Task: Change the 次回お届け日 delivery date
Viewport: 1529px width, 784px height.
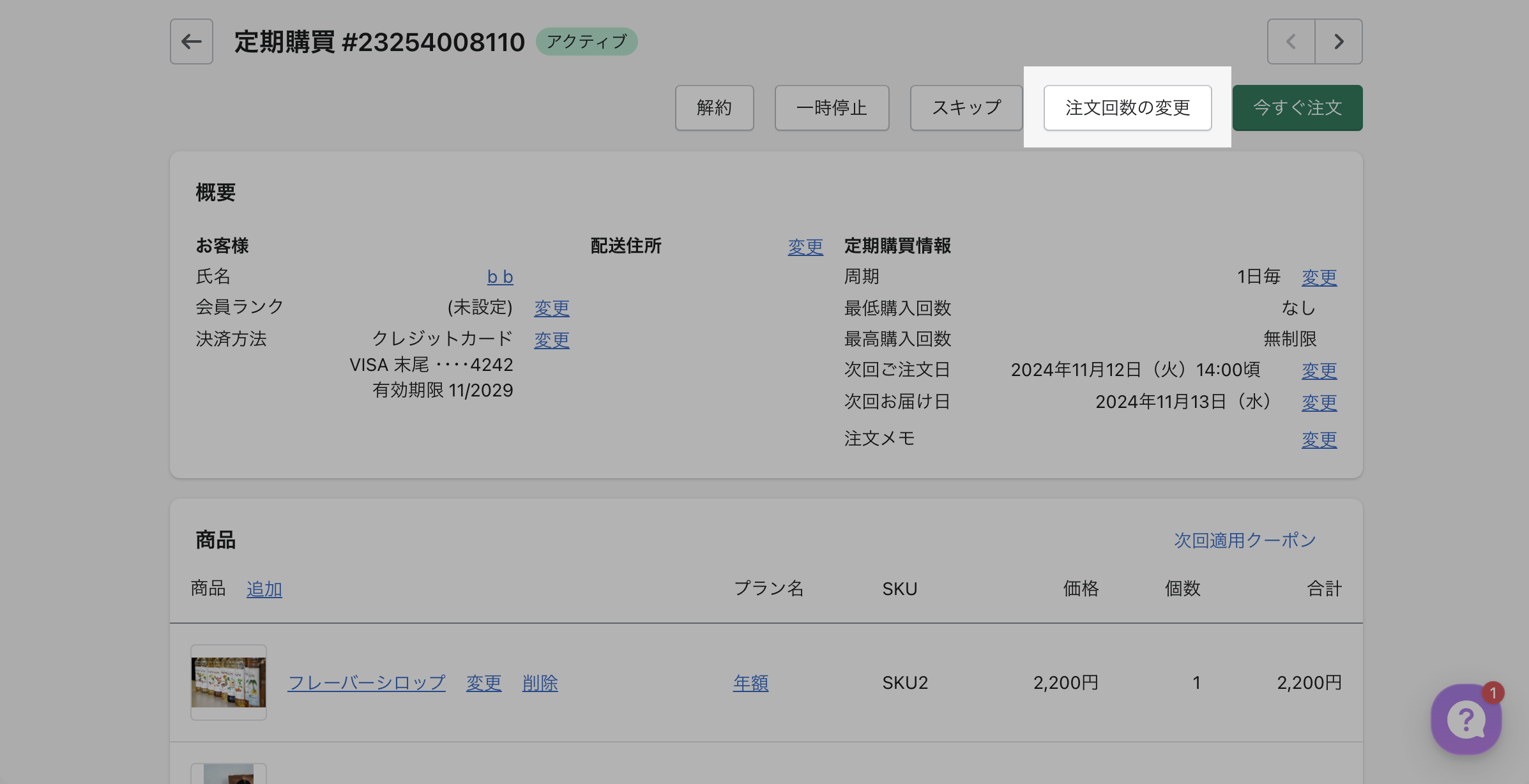Action: coord(1319,402)
